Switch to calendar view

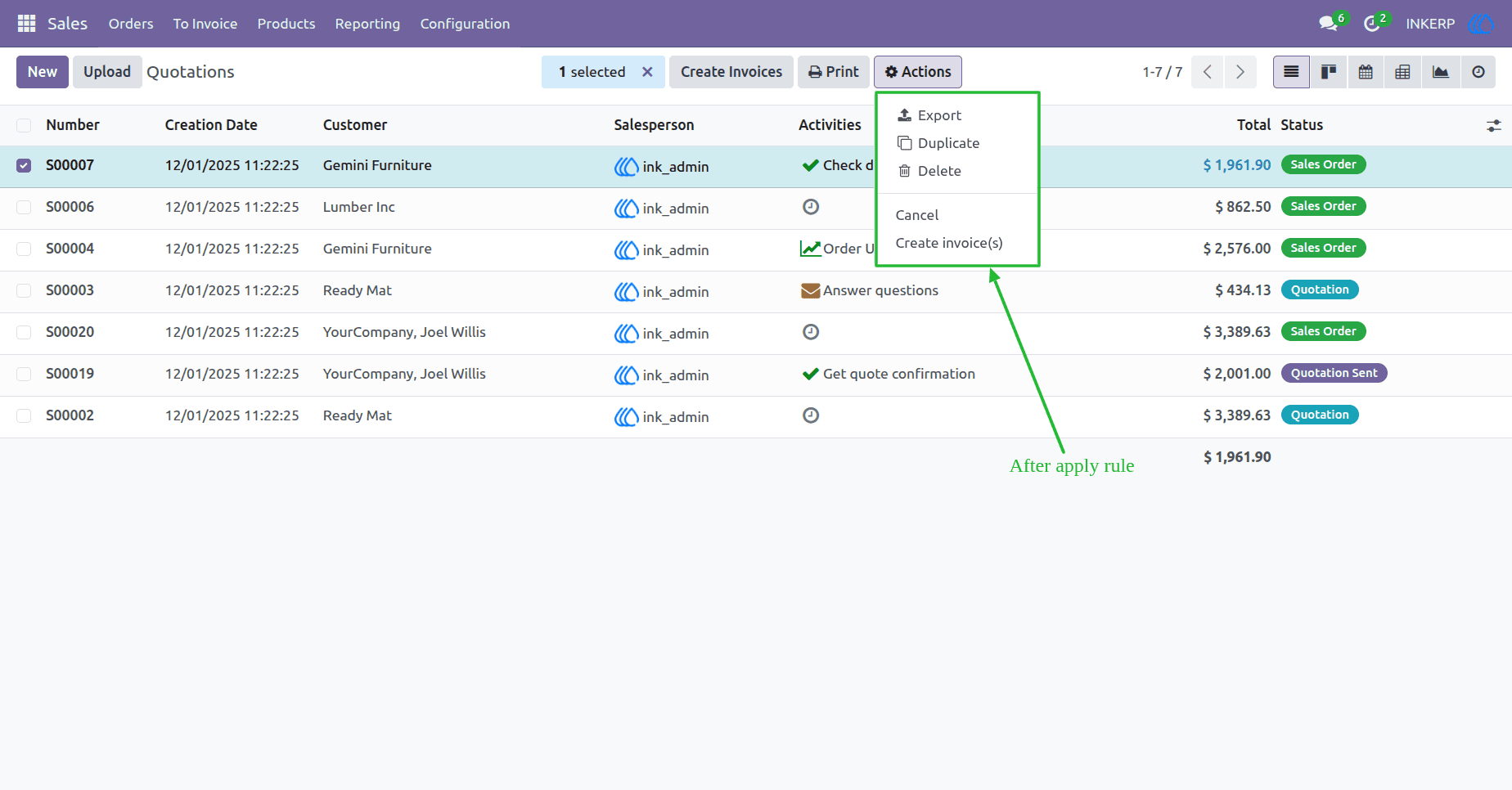tap(1366, 72)
